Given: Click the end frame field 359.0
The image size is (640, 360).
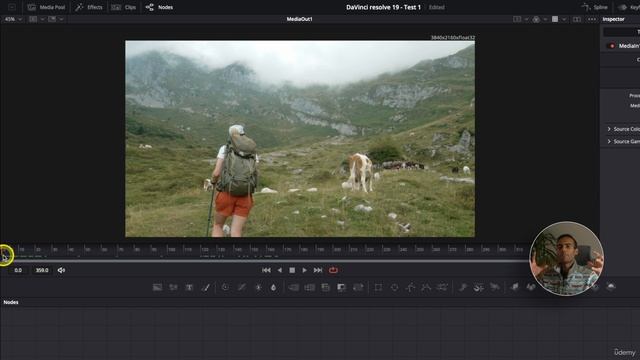Looking at the screenshot, I should click(42, 270).
